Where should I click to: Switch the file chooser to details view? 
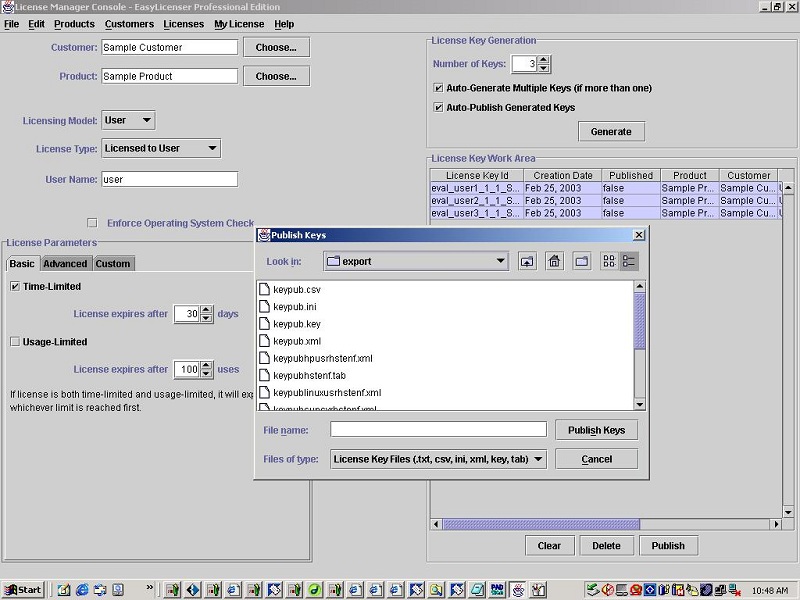point(629,262)
